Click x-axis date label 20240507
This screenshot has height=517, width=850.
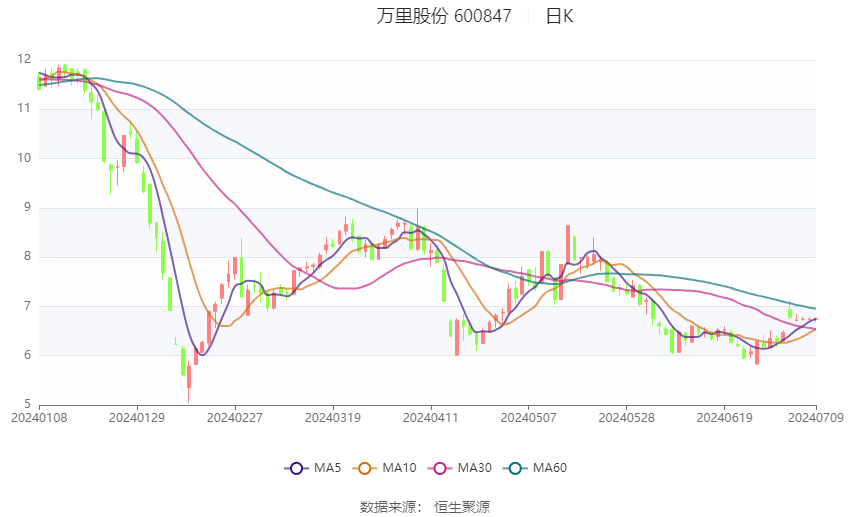(x=529, y=418)
